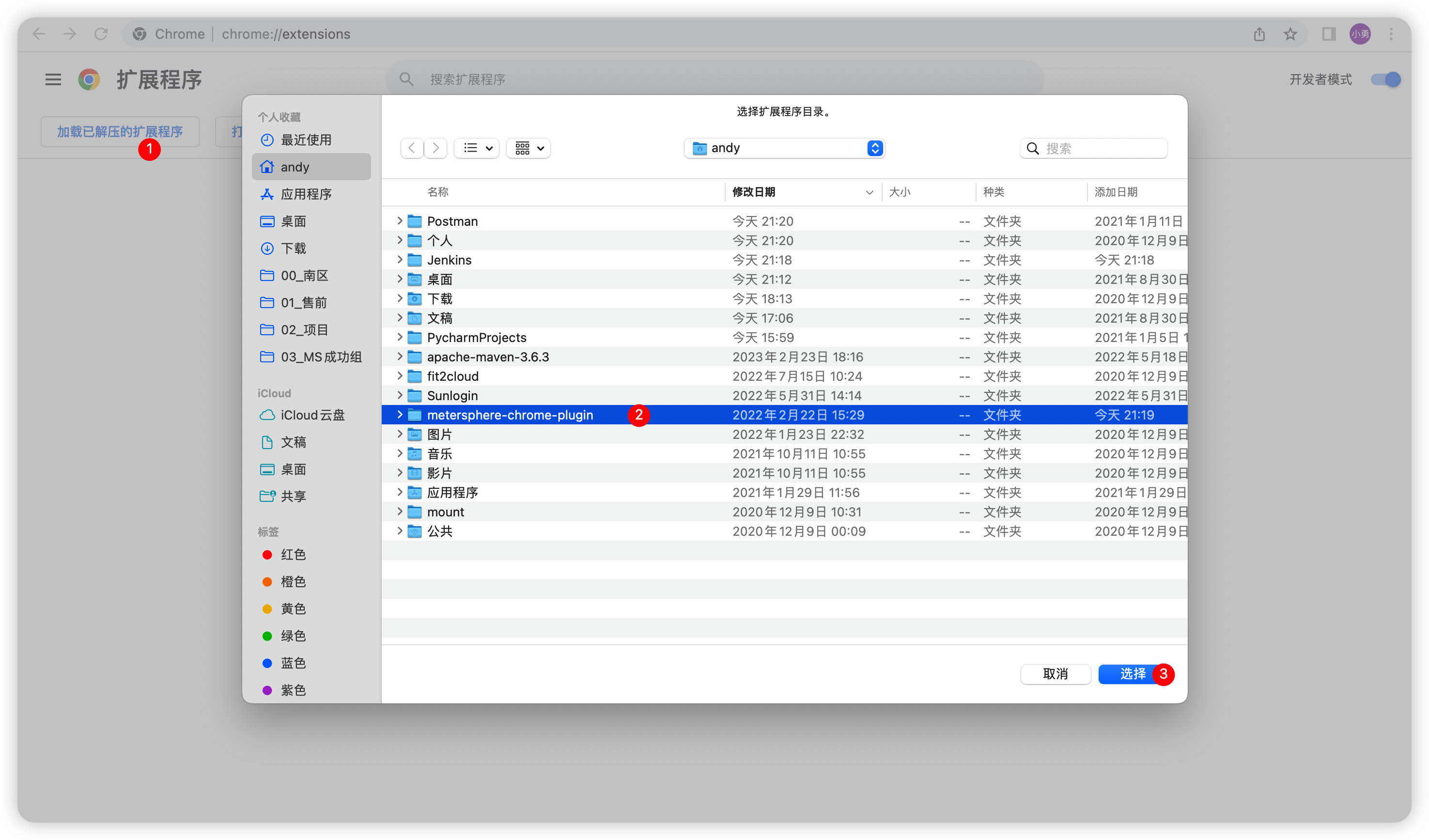Expand the Postman folder
Image resolution: width=1429 pixels, height=840 pixels.
pyautogui.click(x=400, y=220)
